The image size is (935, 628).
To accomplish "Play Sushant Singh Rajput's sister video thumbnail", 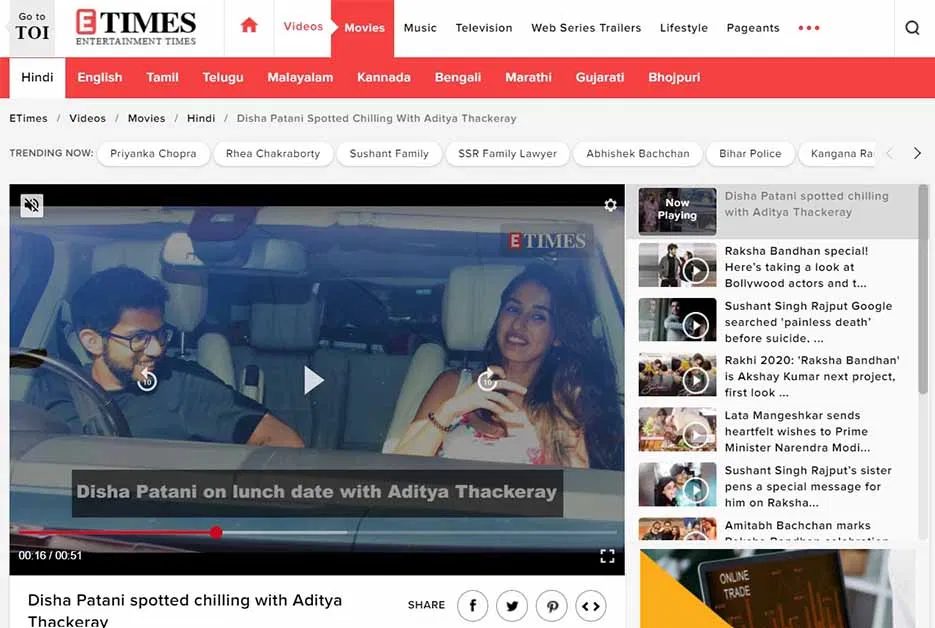I will pyautogui.click(x=677, y=485).
